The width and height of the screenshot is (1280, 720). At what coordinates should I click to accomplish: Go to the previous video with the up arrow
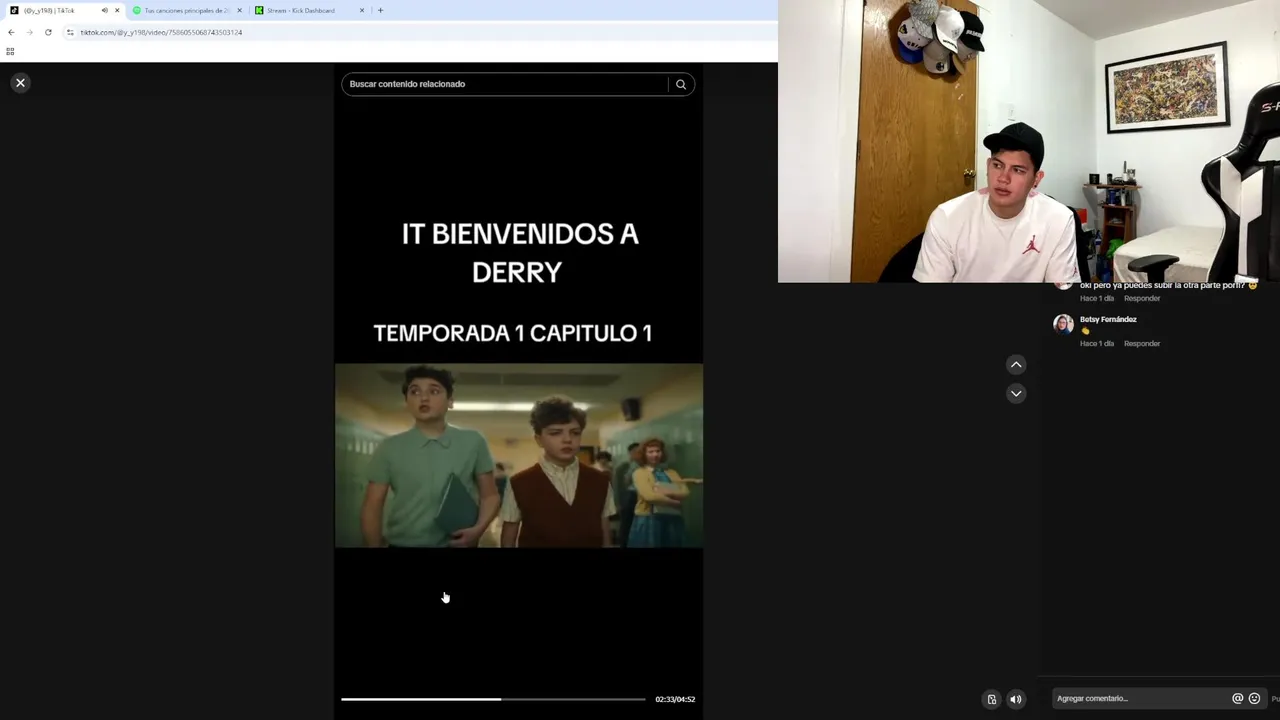1016,364
